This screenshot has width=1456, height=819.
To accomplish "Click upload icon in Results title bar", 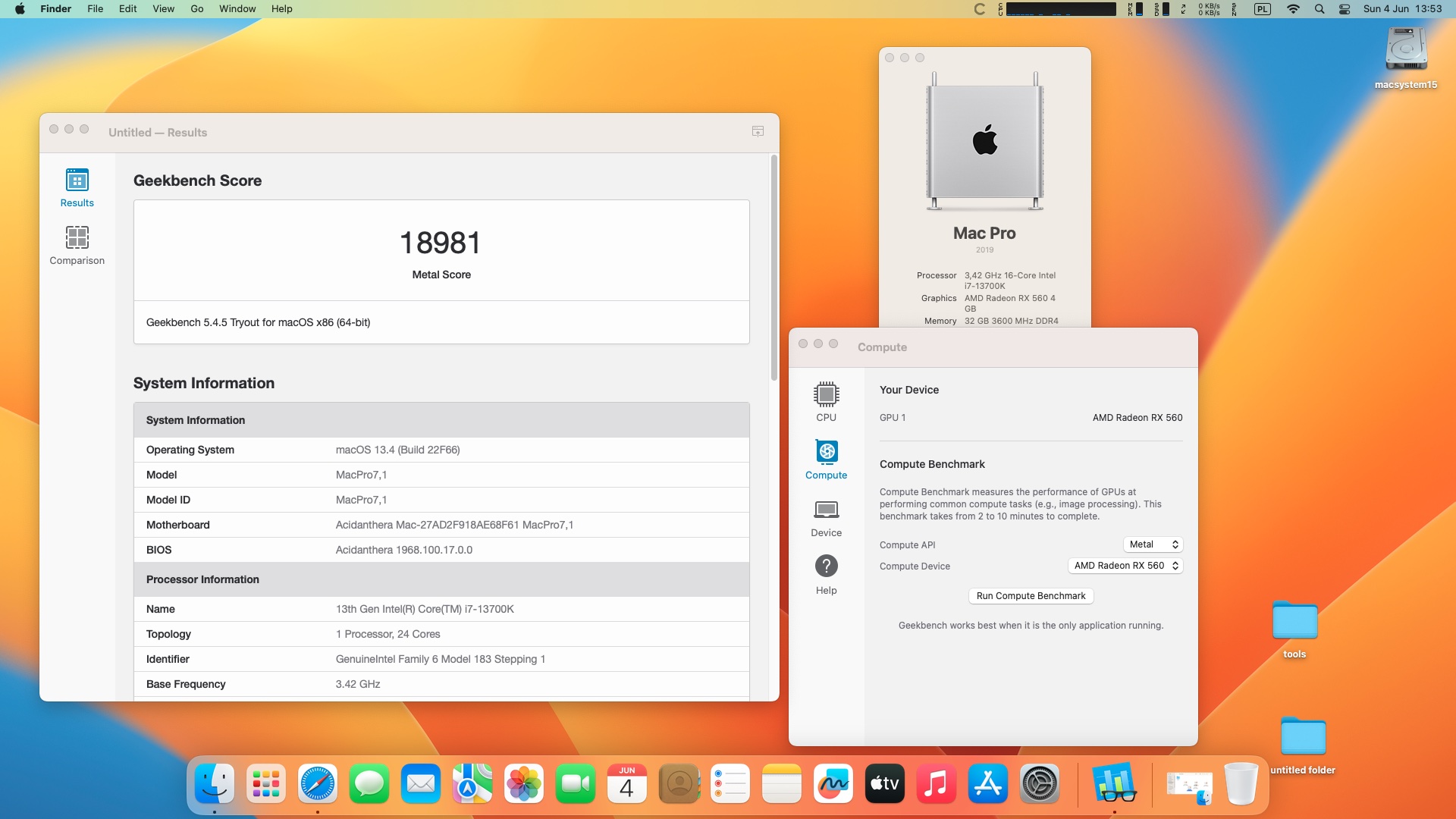I will [758, 132].
